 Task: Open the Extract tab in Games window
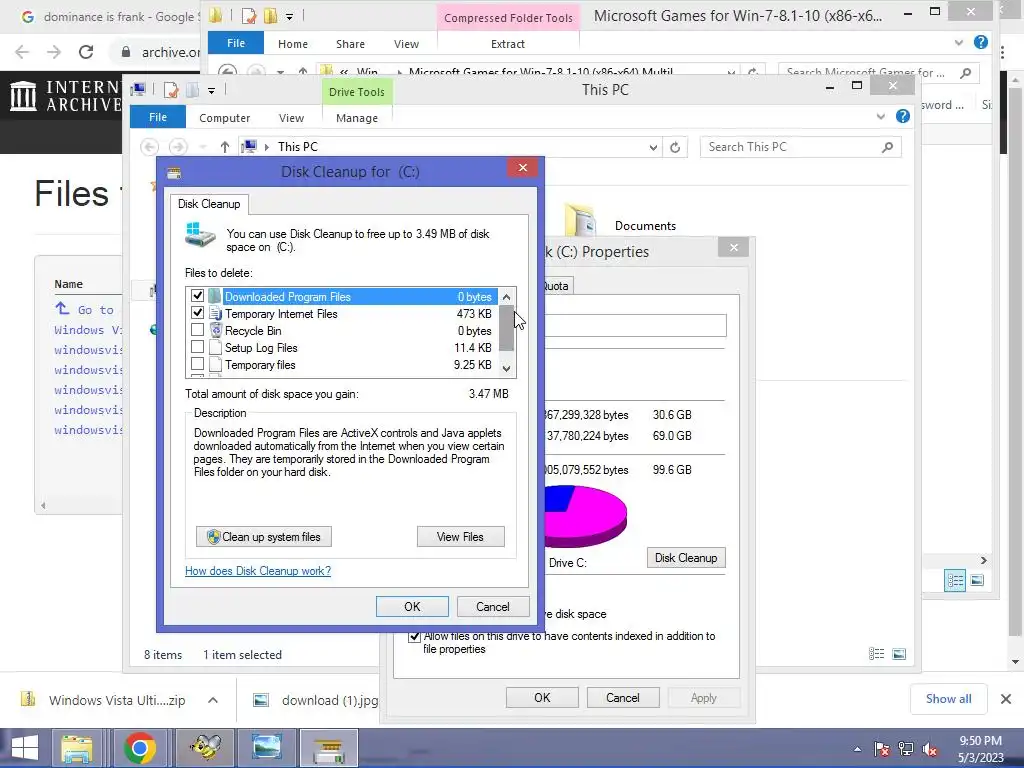[507, 44]
